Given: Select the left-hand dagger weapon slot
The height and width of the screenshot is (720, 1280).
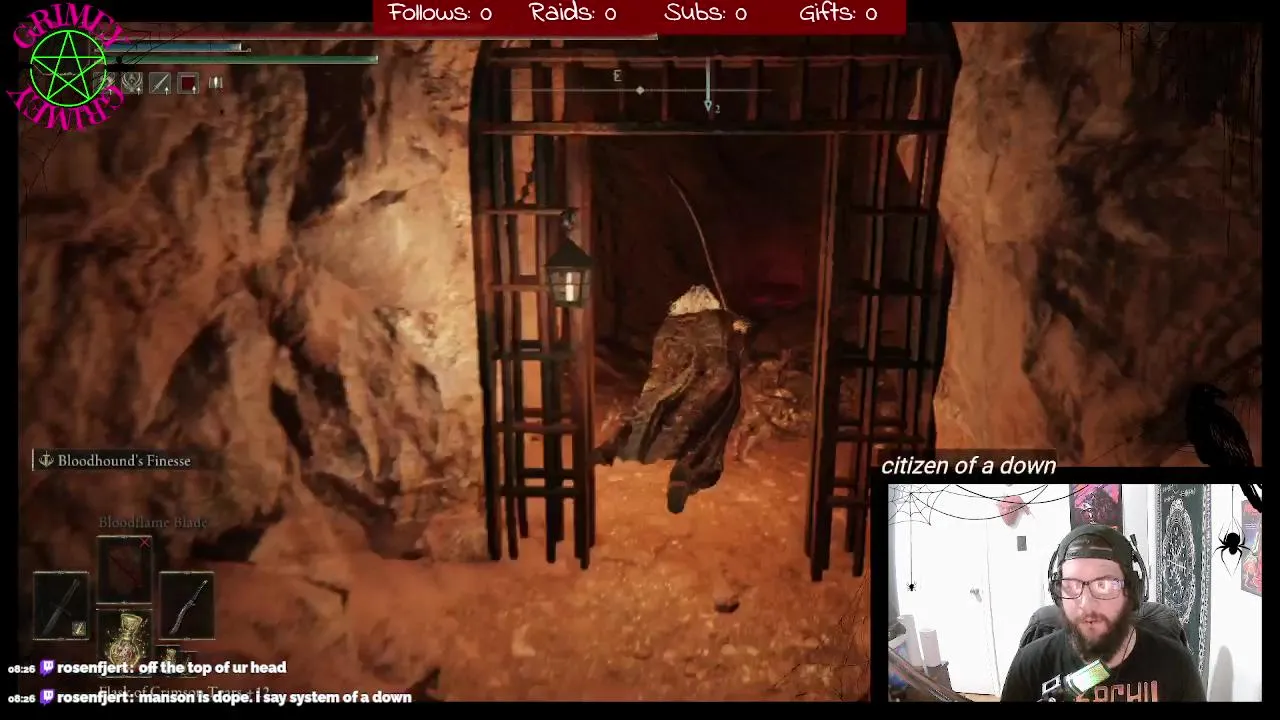Looking at the screenshot, I should (x=61, y=605).
